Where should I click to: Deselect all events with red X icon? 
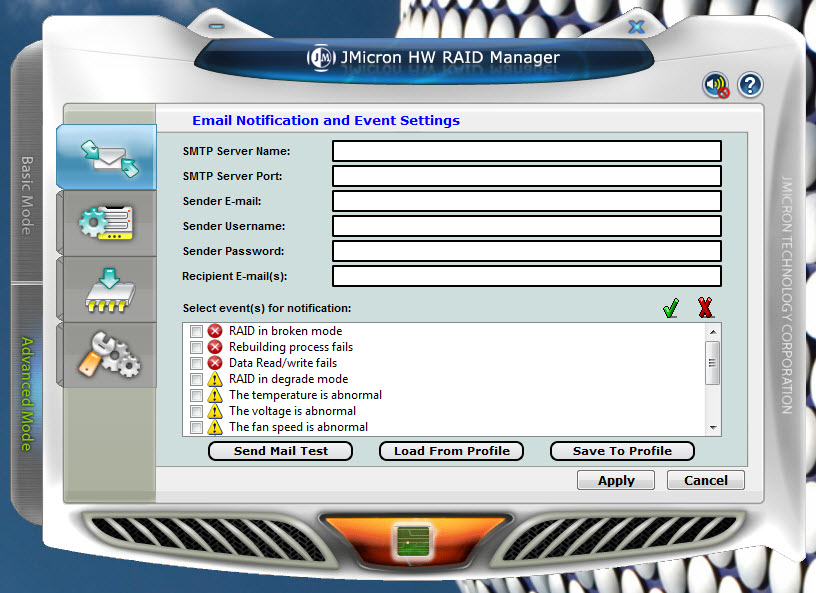coord(705,308)
